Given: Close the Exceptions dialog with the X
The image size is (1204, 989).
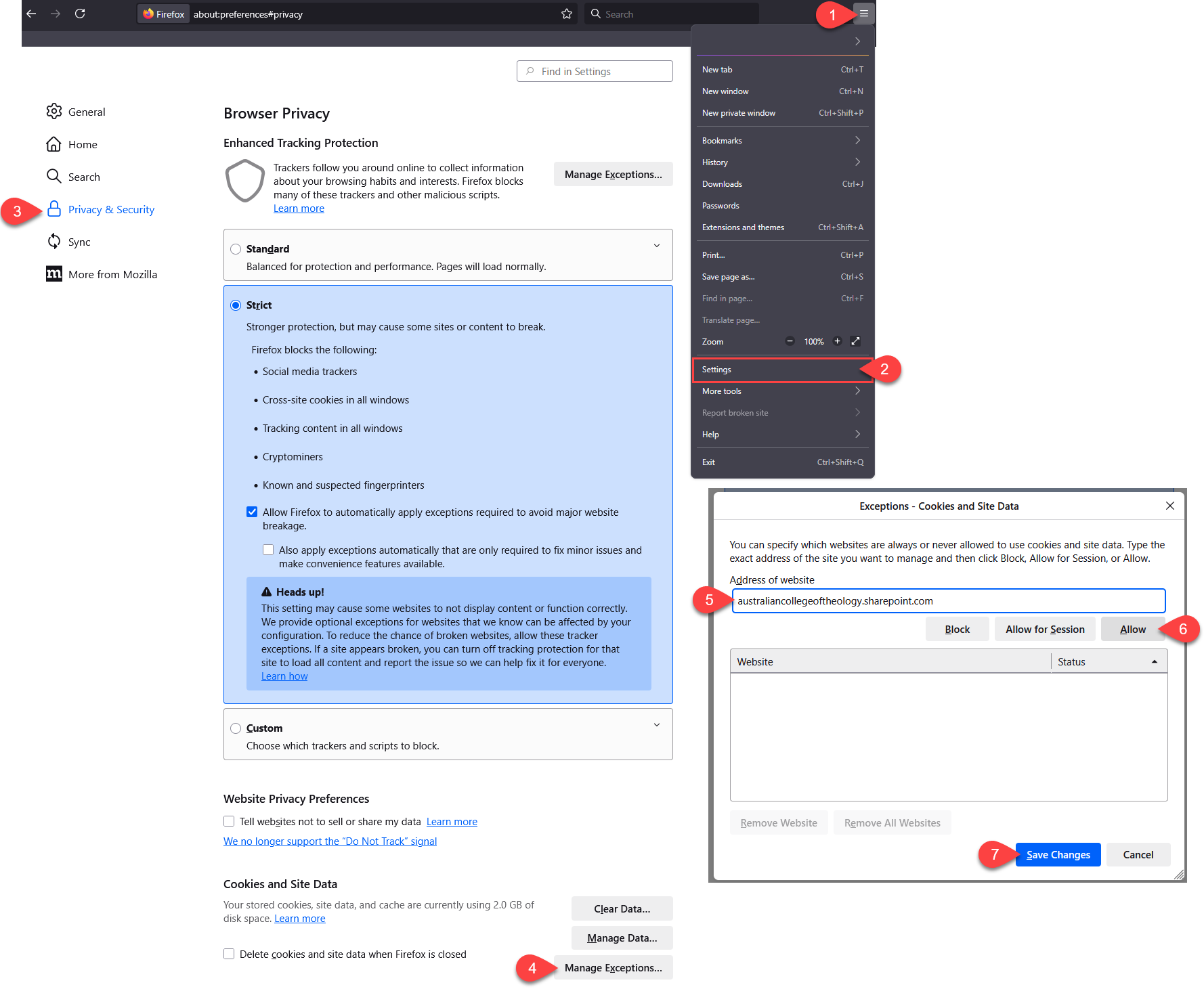Looking at the screenshot, I should click(1169, 506).
